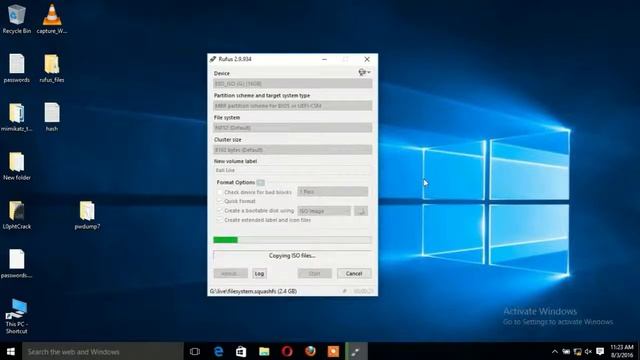Open the Windows Store taskbar icon

tap(241, 351)
